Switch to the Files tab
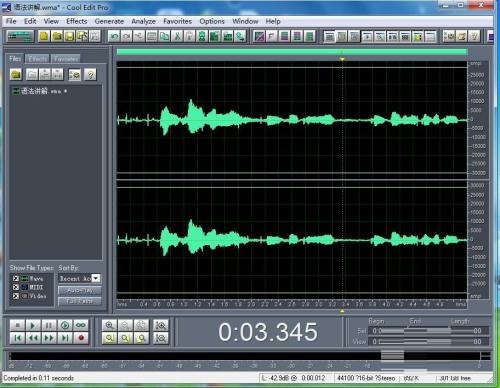 15,59
